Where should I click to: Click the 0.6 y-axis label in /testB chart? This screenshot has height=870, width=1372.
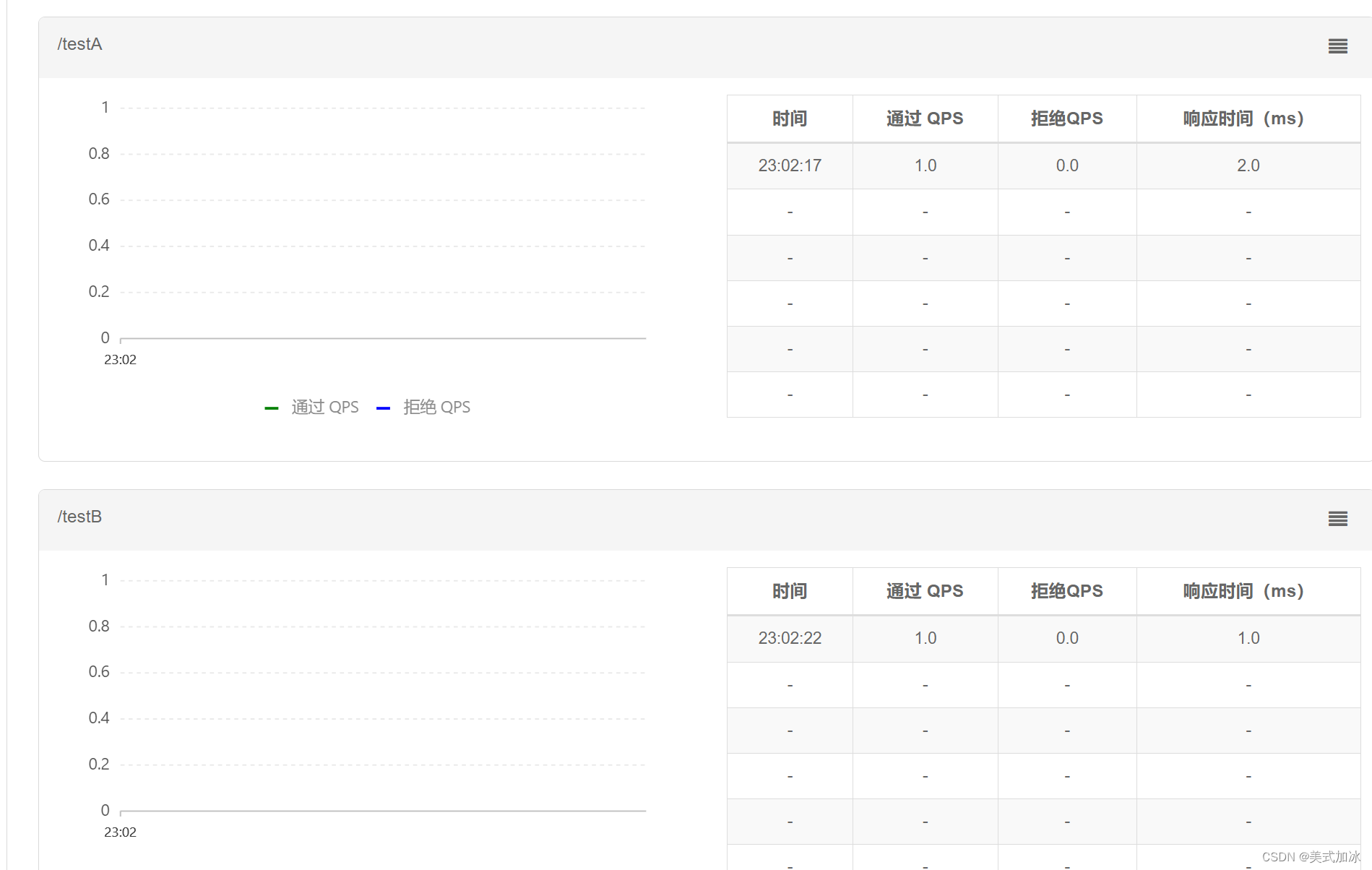click(x=99, y=672)
